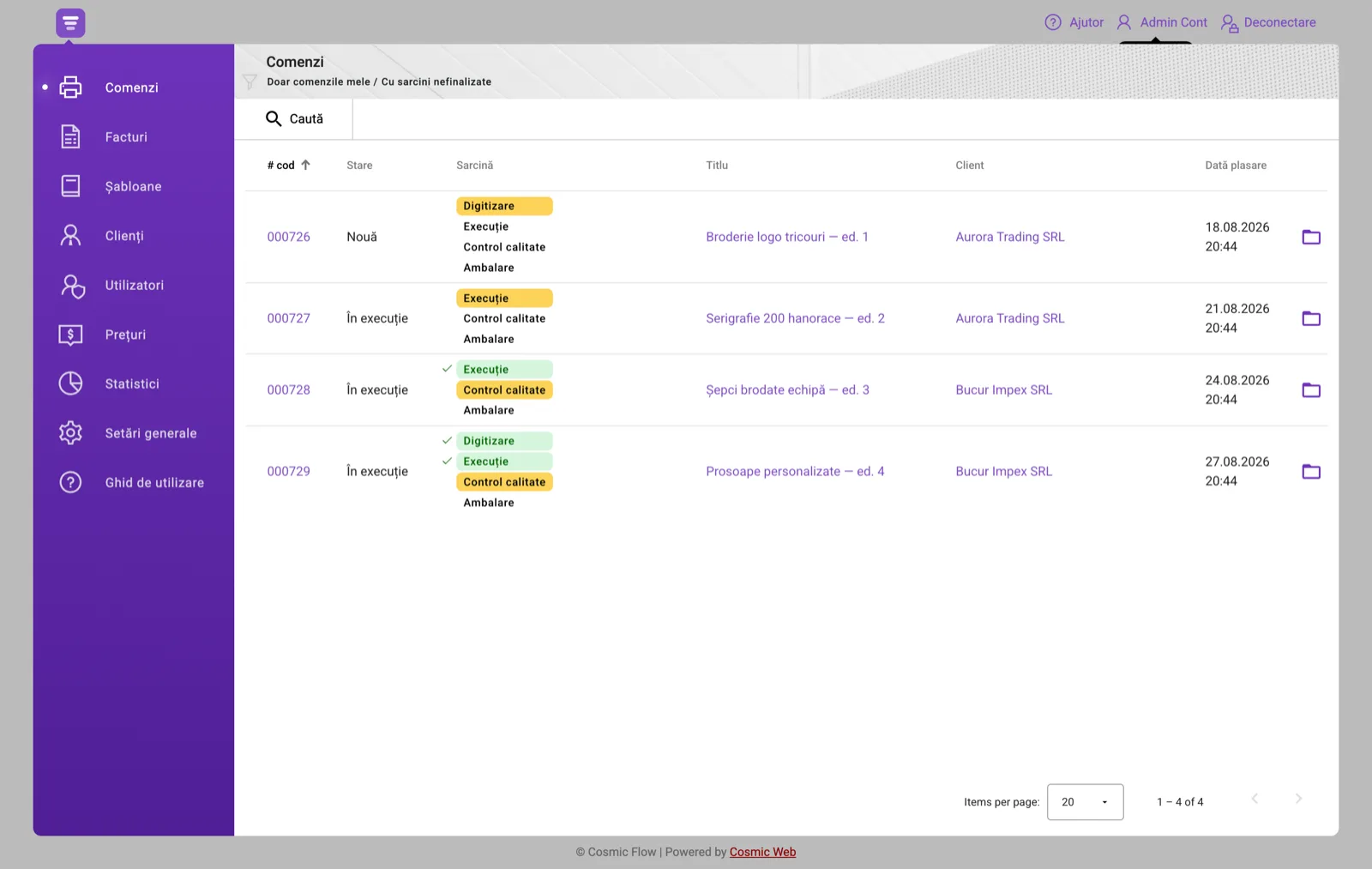Open folder icon for order 000726
The height and width of the screenshot is (869, 1372).
1311,237
